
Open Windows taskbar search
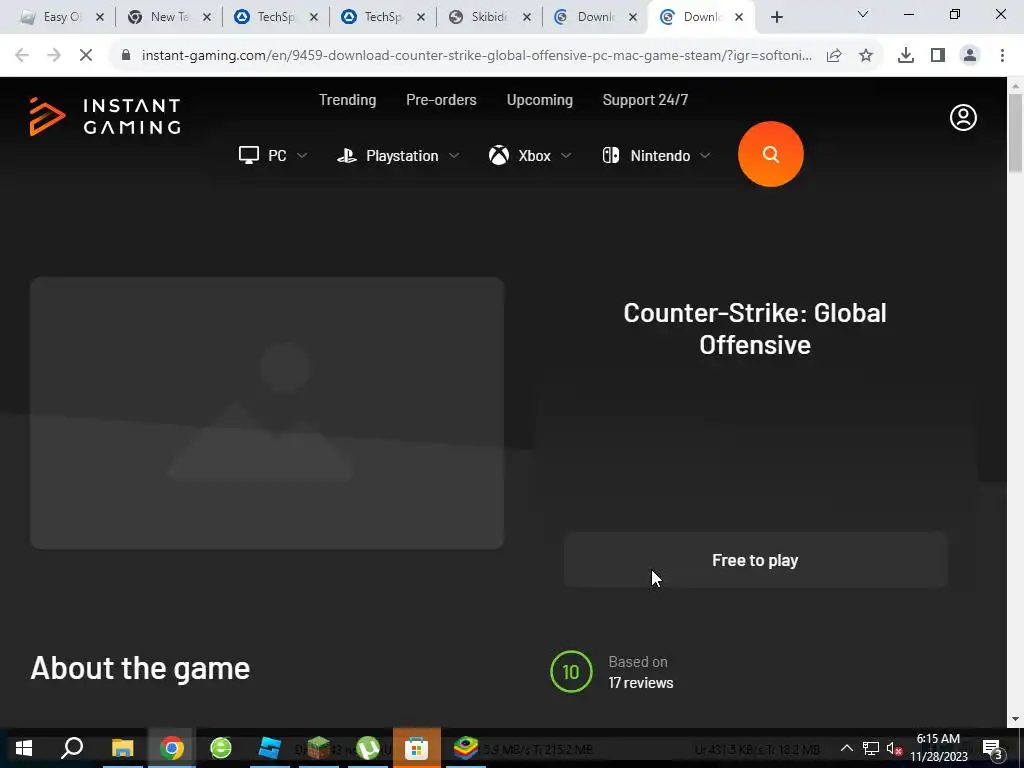point(72,748)
